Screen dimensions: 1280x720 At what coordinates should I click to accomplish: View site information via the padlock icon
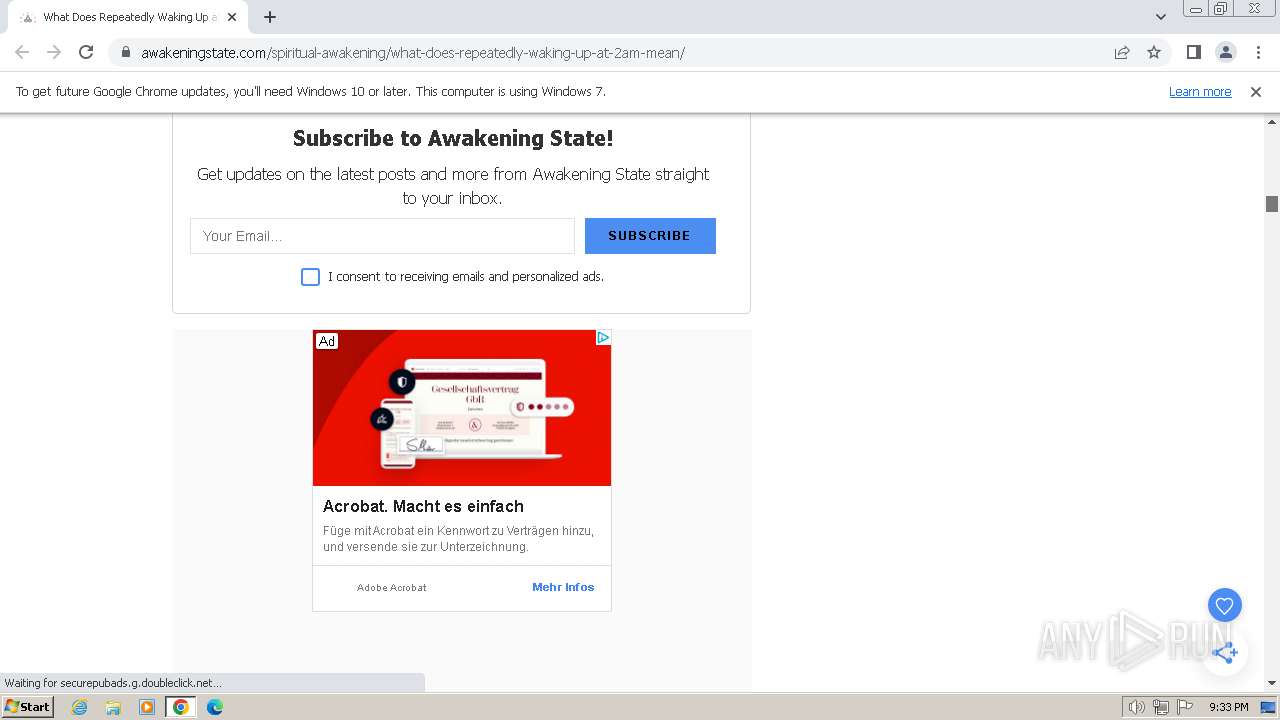(125, 53)
